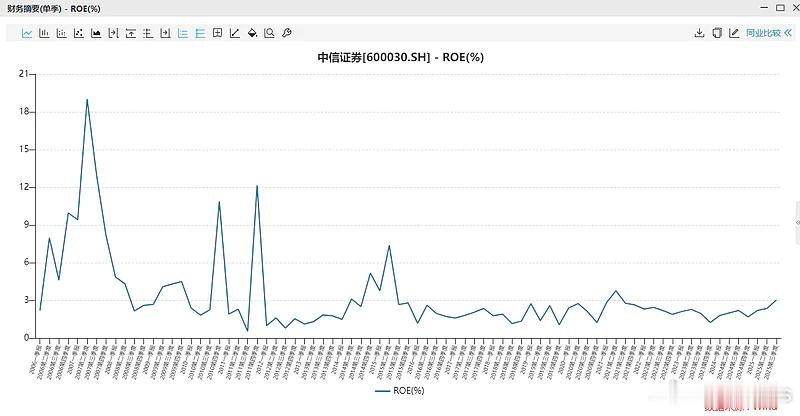Select the trend line drawing icon

tap(235, 33)
